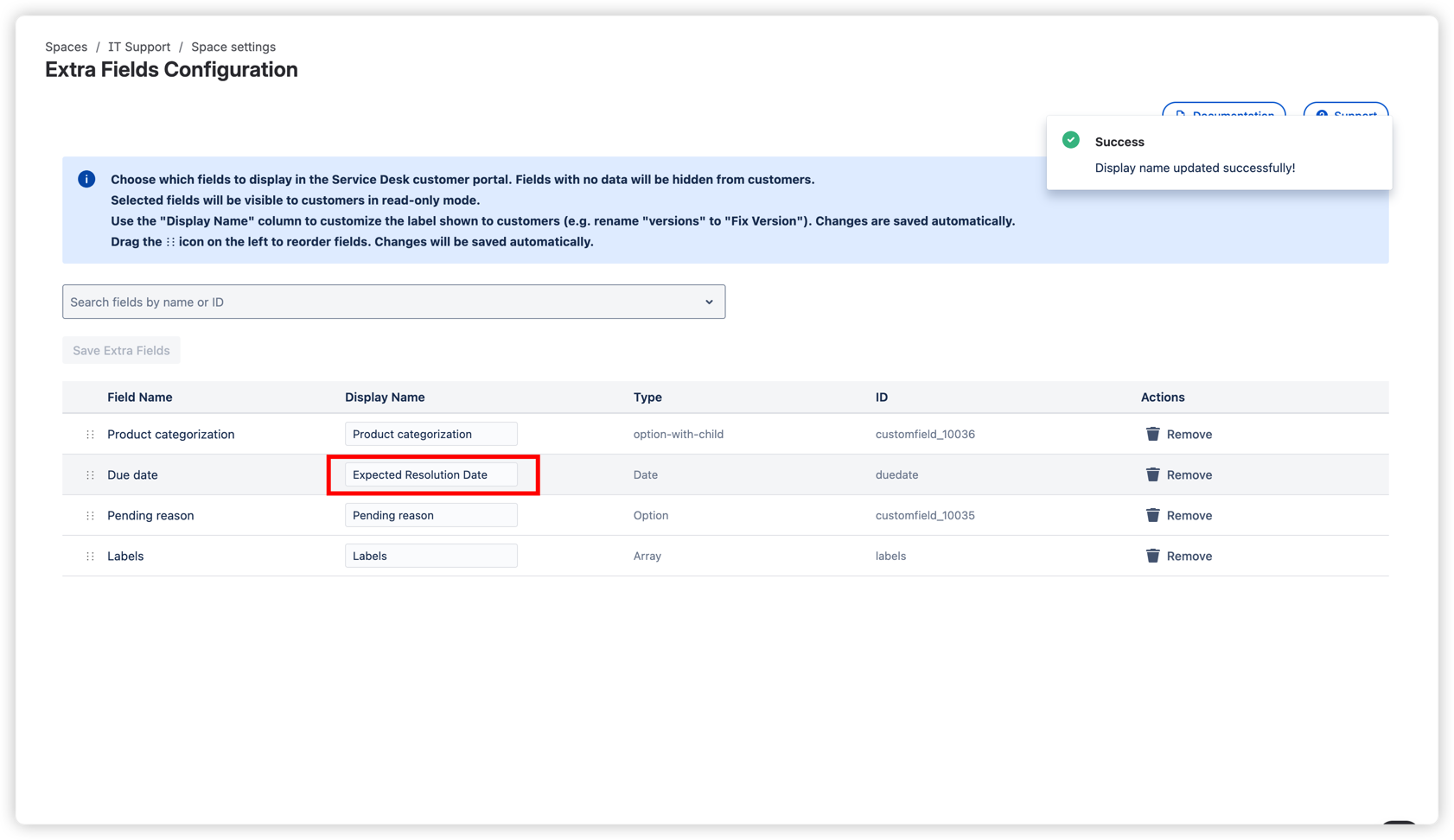Click the Support button
The width and height of the screenshot is (1454, 840).
(x=1346, y=115)
